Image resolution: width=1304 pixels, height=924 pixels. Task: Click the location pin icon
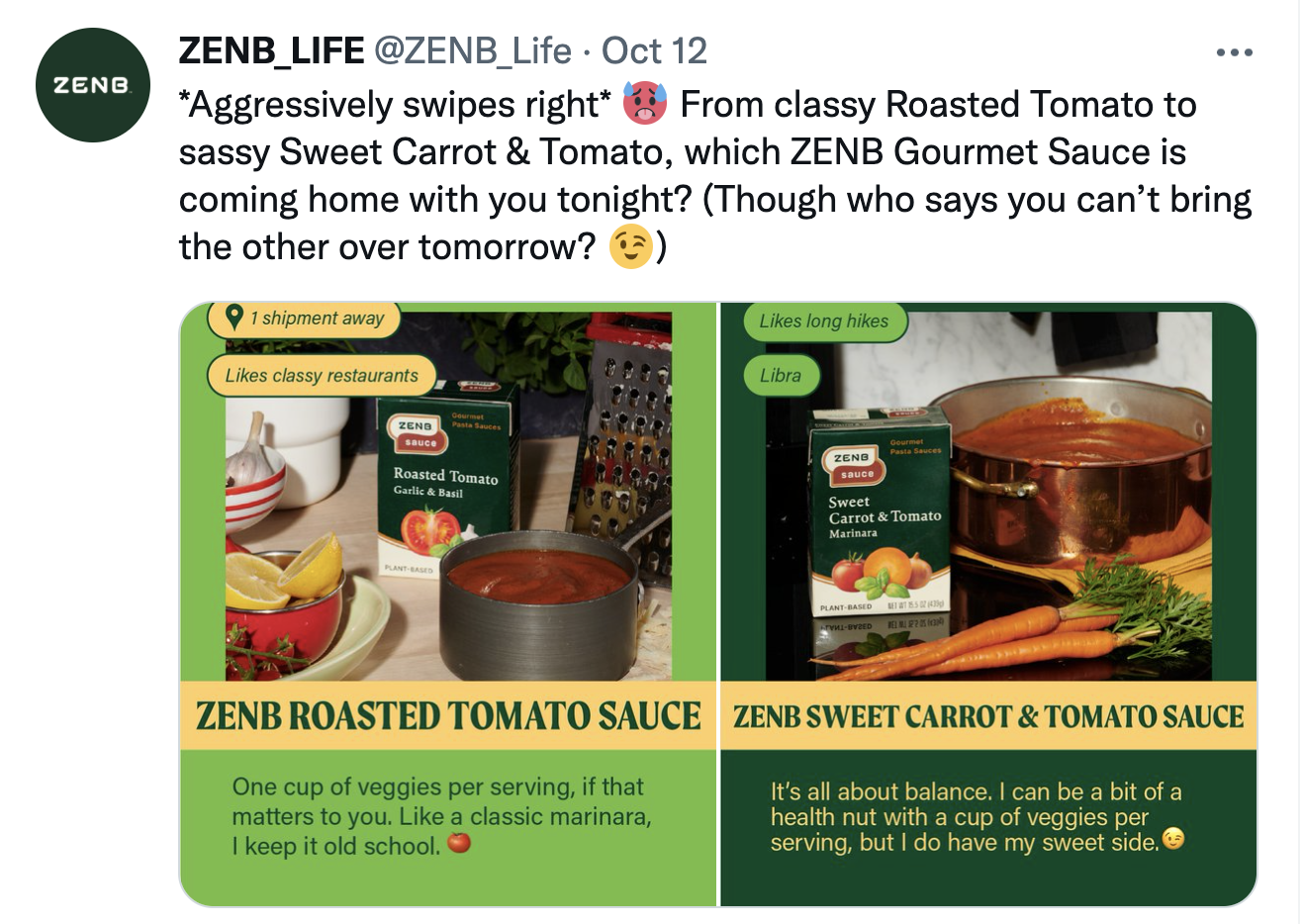click(x=234, y=317)
